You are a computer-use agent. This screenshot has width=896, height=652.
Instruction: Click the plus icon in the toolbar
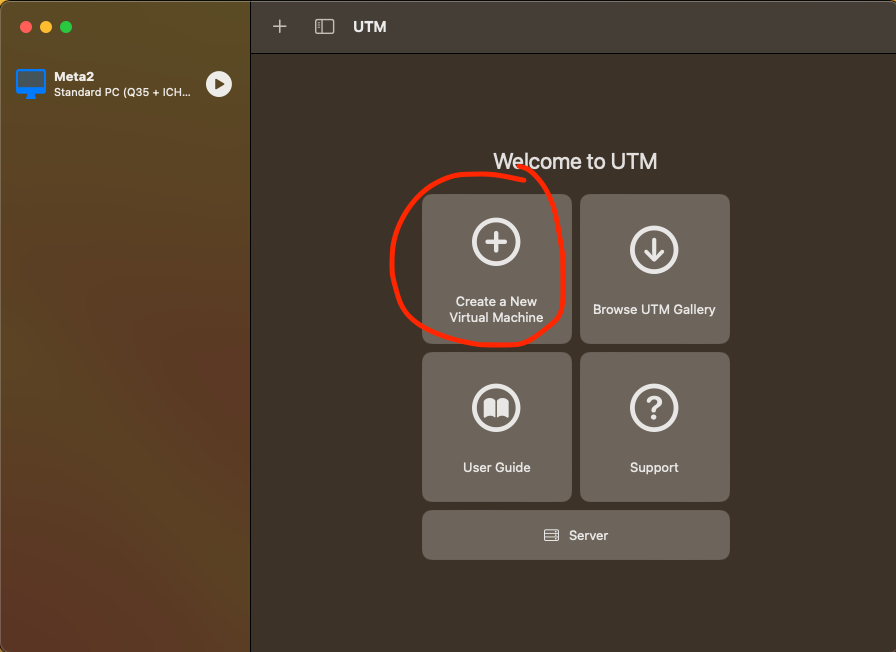(279, 26)
